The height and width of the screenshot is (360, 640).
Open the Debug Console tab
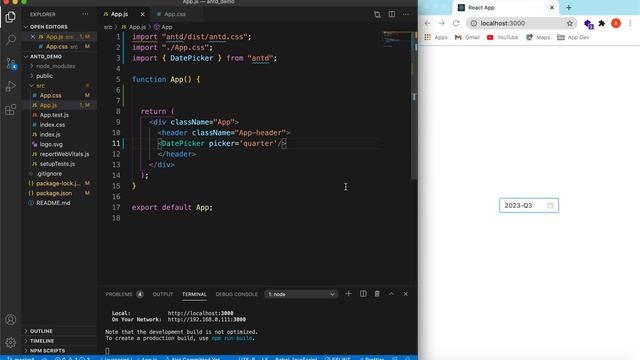(x=237, y=294)
